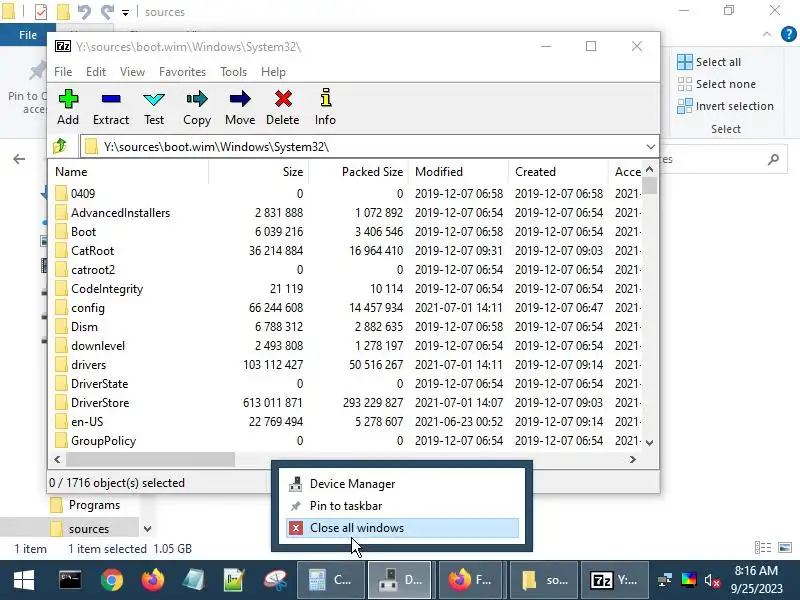Screen dimensions: 800x600
Task: Sort by the Modified column header
Action: click(x=458, y=171)
